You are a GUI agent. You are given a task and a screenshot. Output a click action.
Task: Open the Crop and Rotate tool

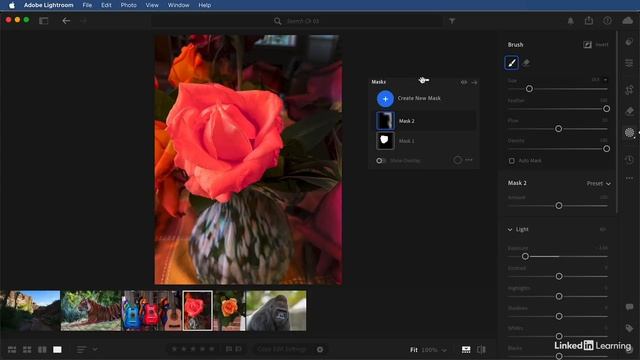(x=629, y=90)
